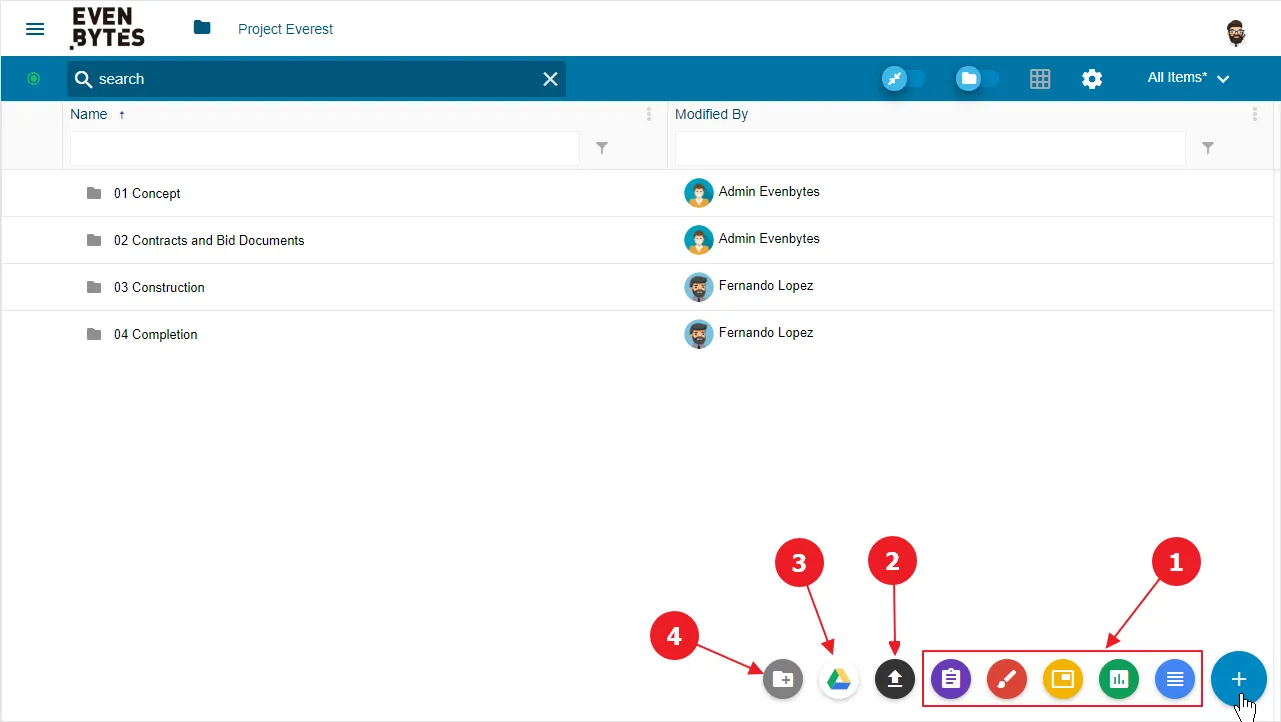Clear the search box with the X

pyautogui.click(x=550, y=79)
